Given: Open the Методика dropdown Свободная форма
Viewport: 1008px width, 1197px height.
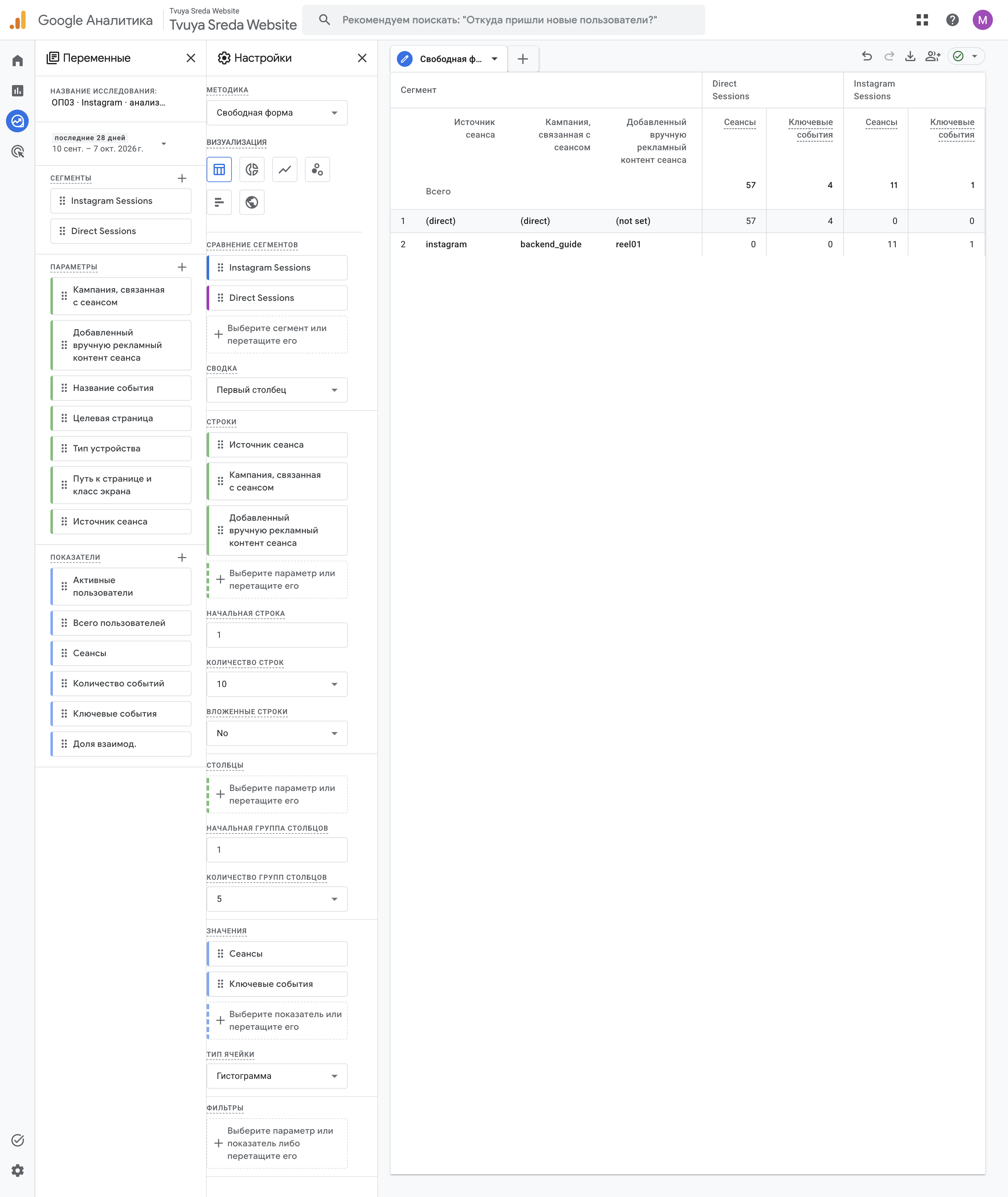Looking at the screenshot, I should click(x=277, y=112).
